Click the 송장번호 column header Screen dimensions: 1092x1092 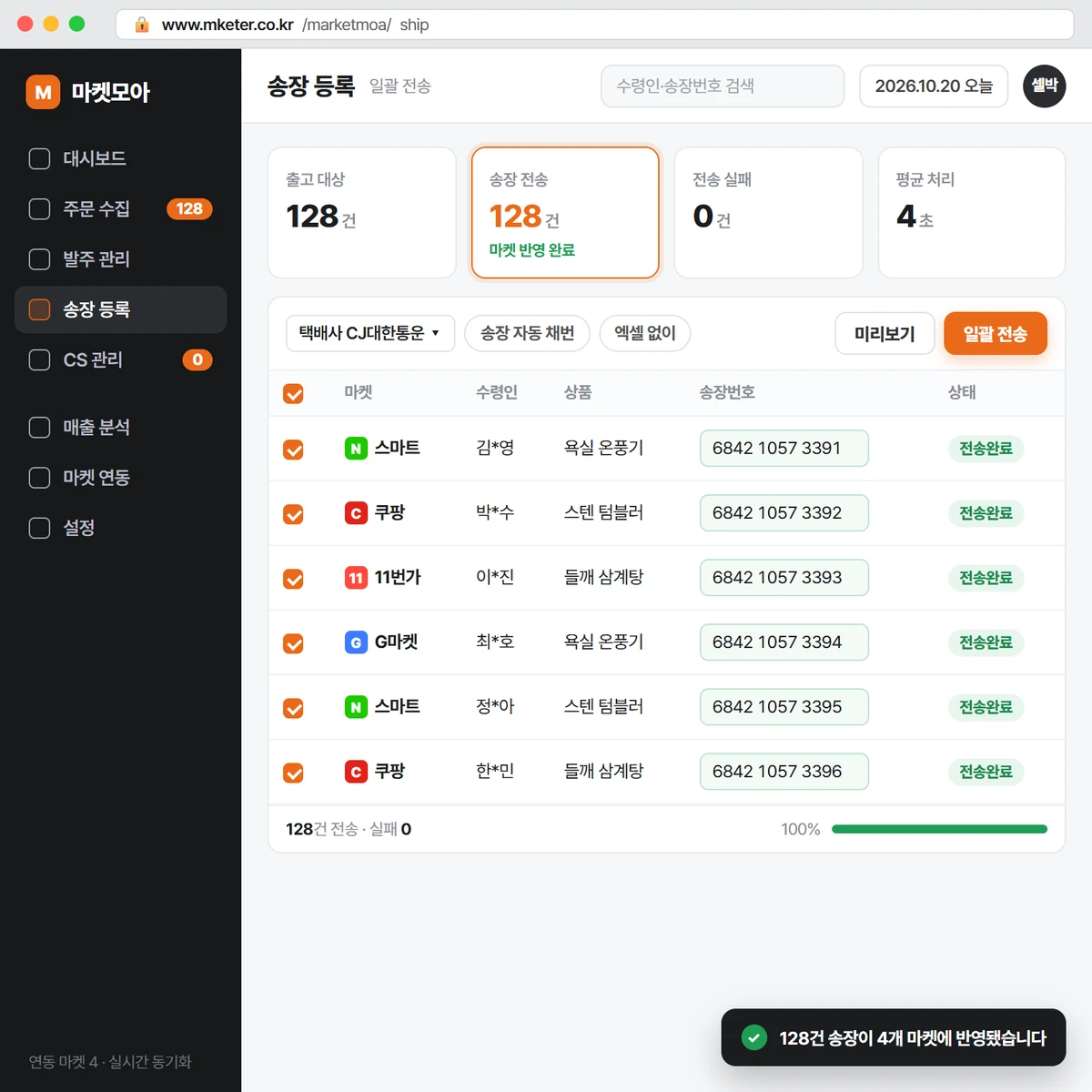727,392
